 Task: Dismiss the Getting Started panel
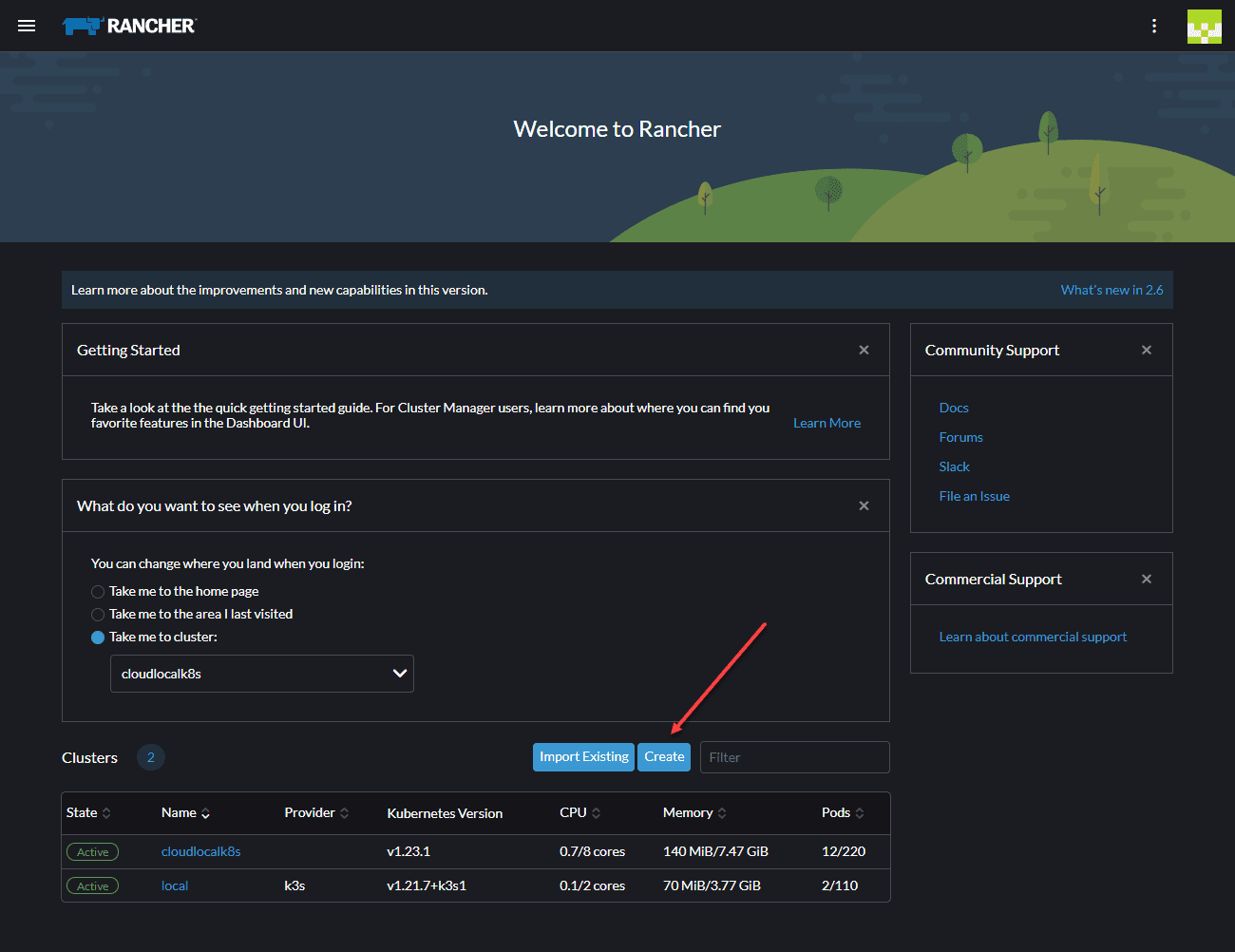pos(864,350)
